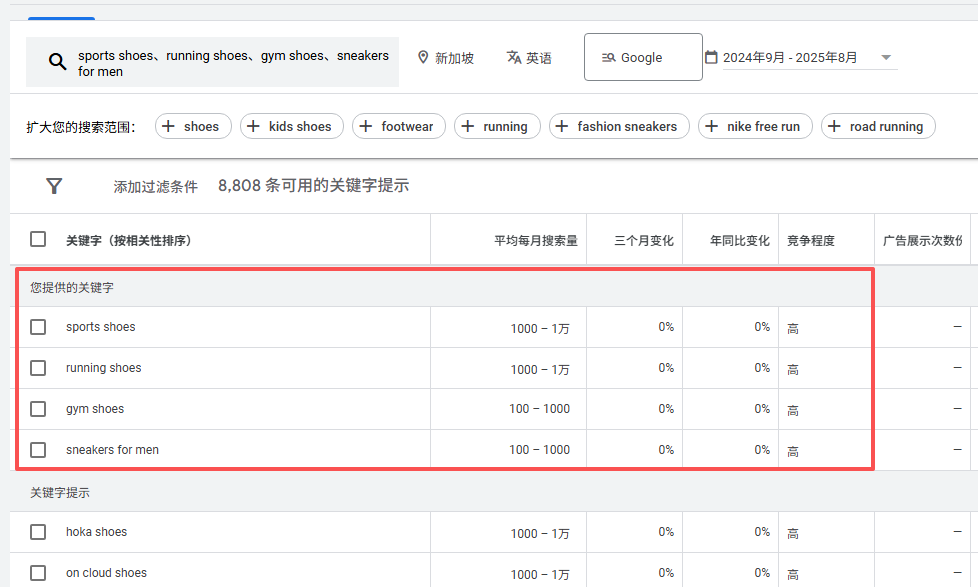Click the location pin icon for 新加坡
The height and width of the screenshot is (587, 978).
(x=423, y=58)
